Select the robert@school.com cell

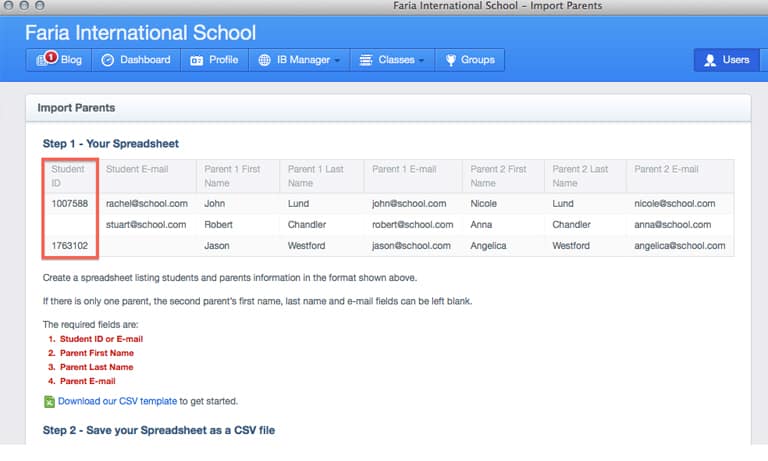click(x=412, y=225)
